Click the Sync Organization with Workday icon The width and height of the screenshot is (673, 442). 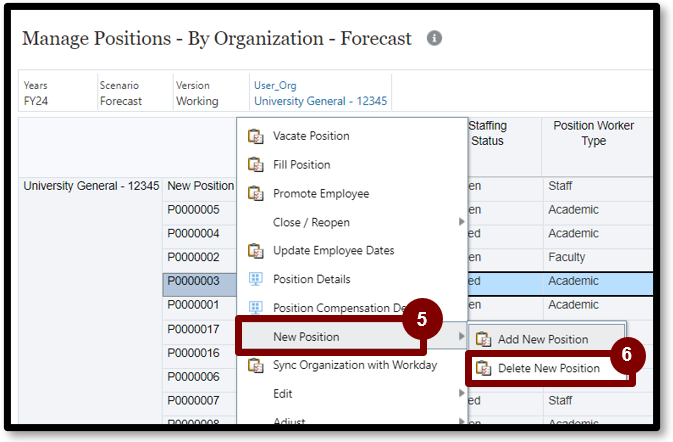click(255, 365)
